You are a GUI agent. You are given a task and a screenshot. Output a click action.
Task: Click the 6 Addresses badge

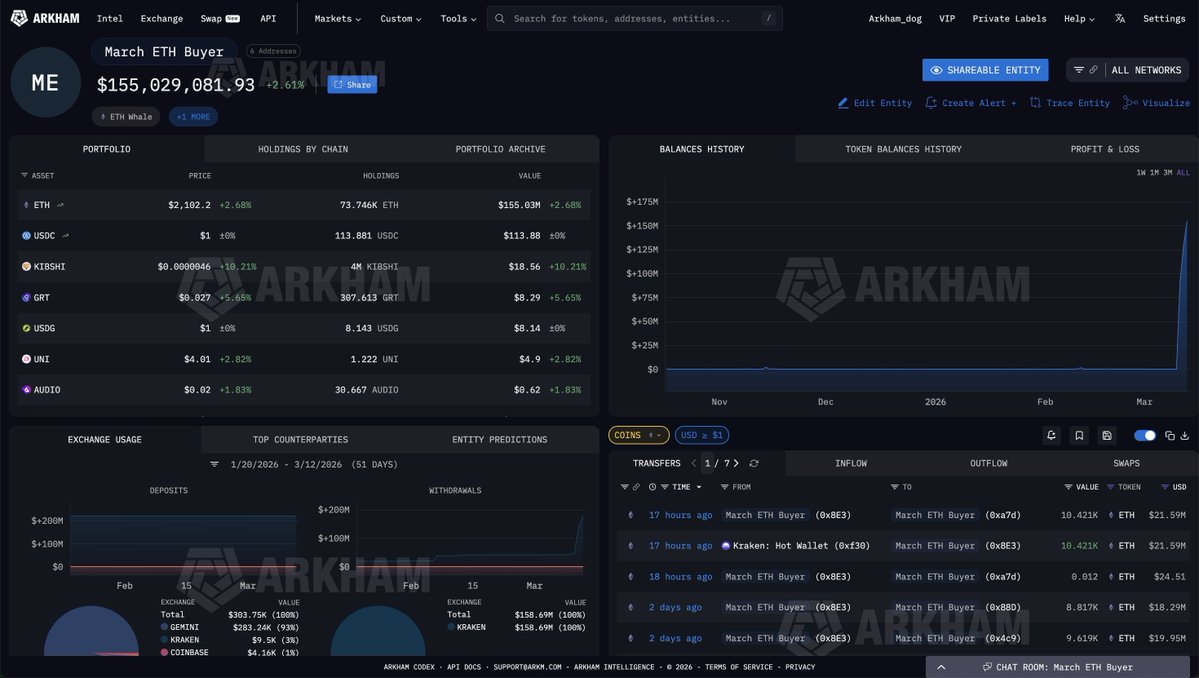pos(273,51)
